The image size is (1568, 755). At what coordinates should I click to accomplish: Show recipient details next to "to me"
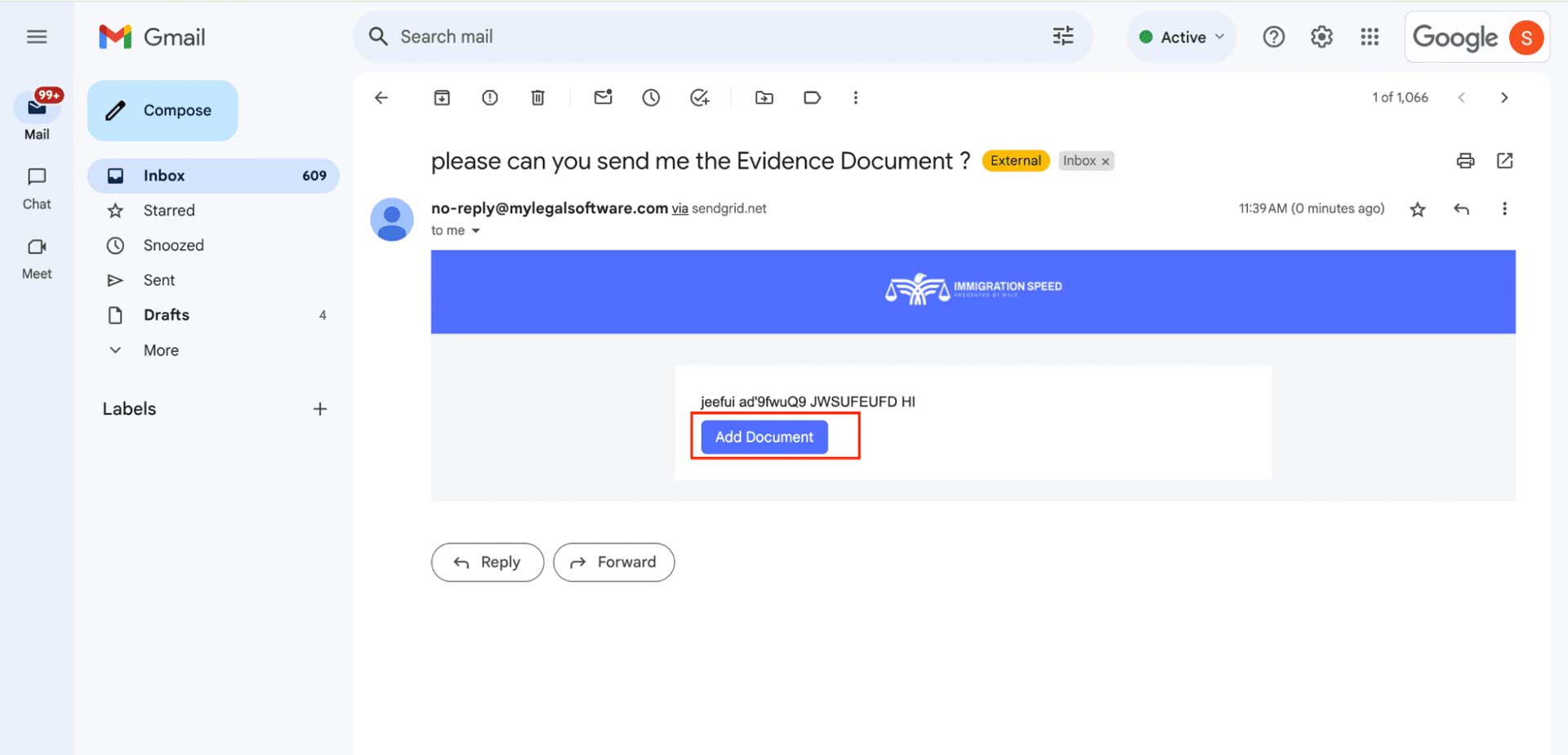(x=476, y=231)
